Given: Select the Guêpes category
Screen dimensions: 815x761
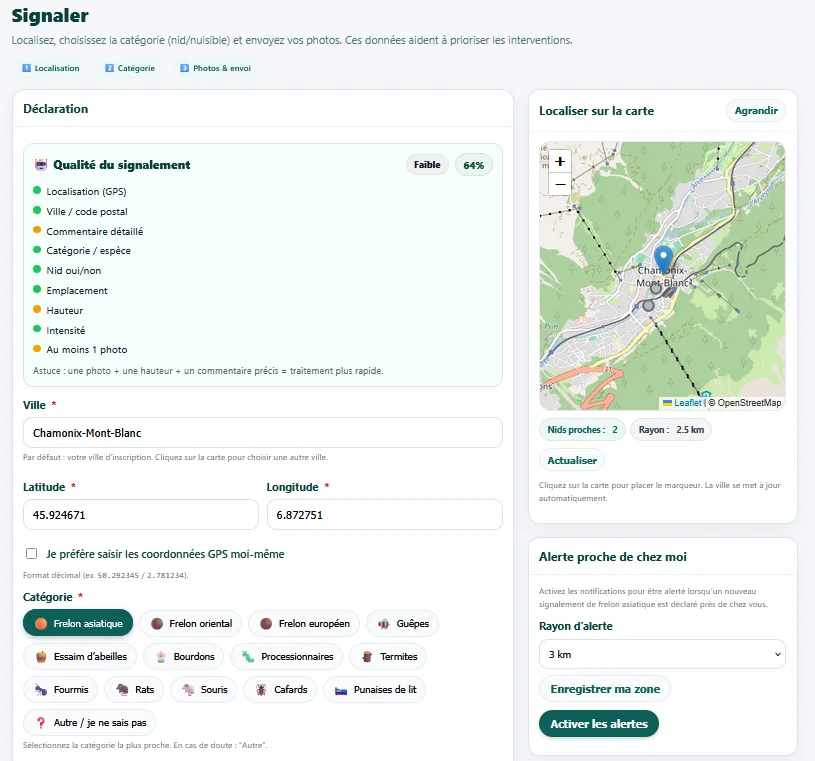Looking at the screenshot, I should [401, 622].
